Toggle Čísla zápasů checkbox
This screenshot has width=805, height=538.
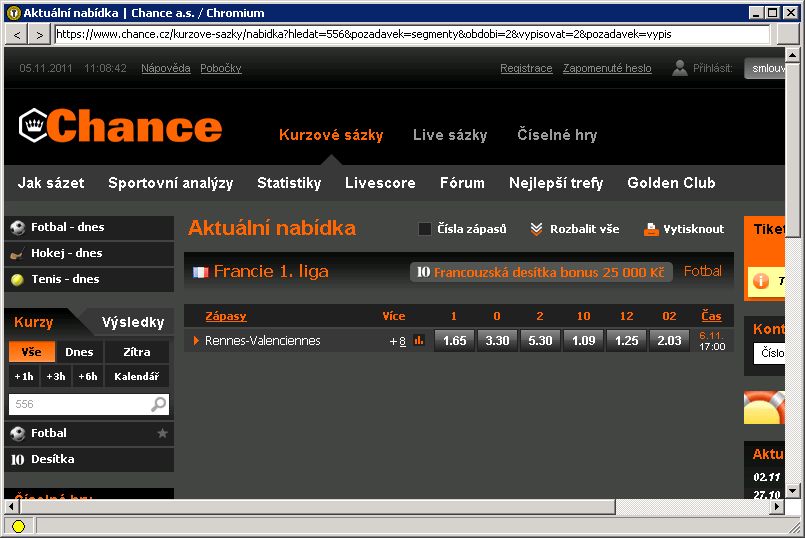click(425, 229)
